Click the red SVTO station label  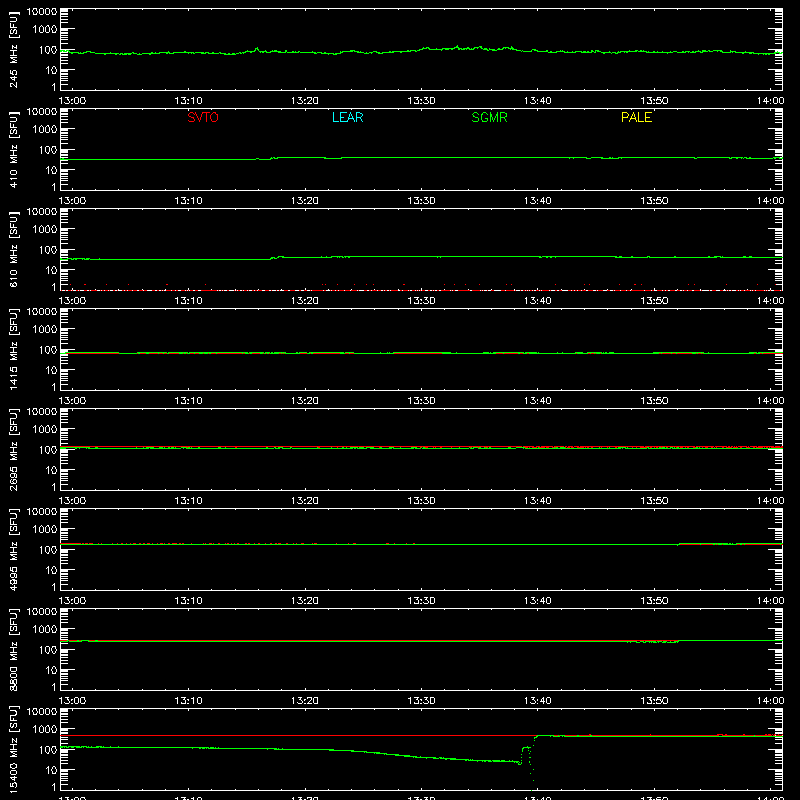coord(203,117)
